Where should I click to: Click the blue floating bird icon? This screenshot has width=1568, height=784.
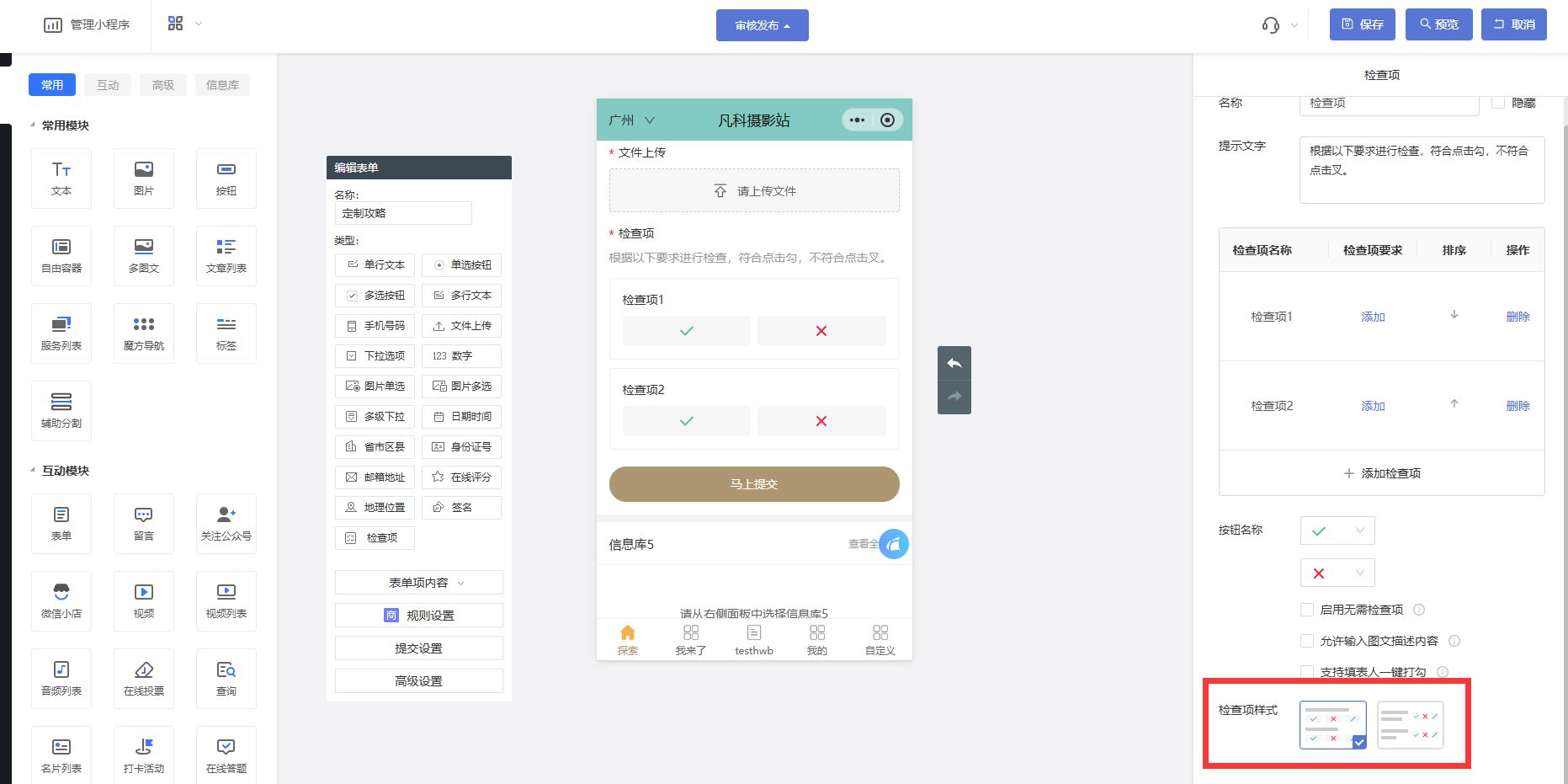894,544
